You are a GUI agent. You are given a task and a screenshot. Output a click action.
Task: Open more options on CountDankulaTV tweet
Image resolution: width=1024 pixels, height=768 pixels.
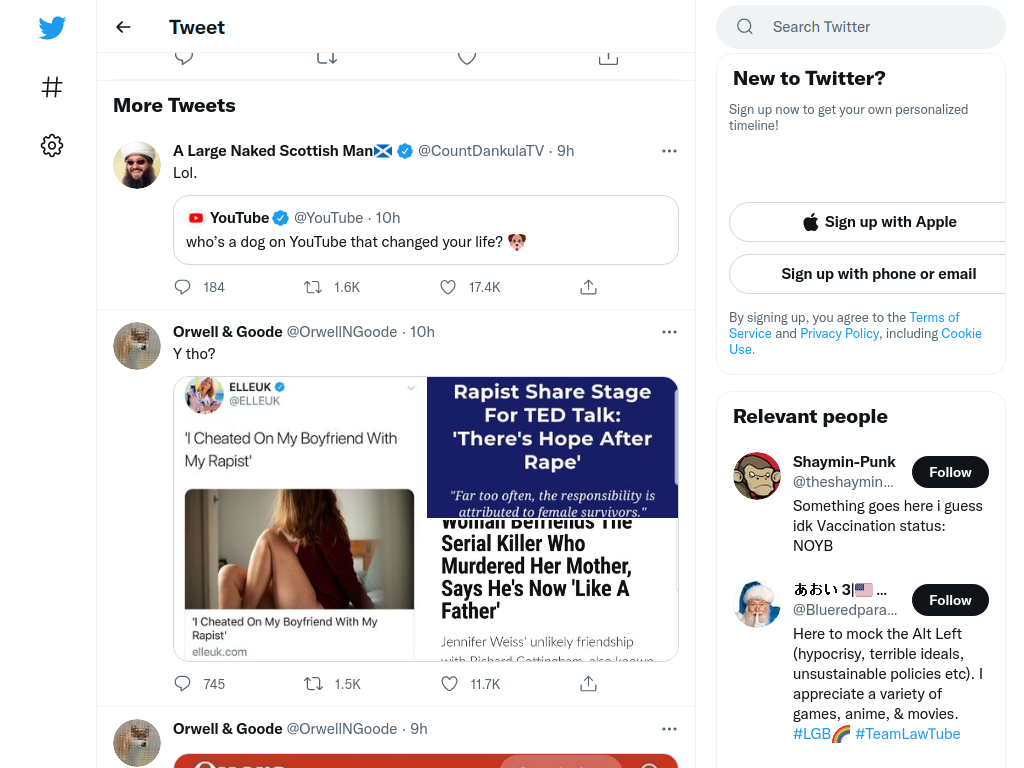coord(669,151)
